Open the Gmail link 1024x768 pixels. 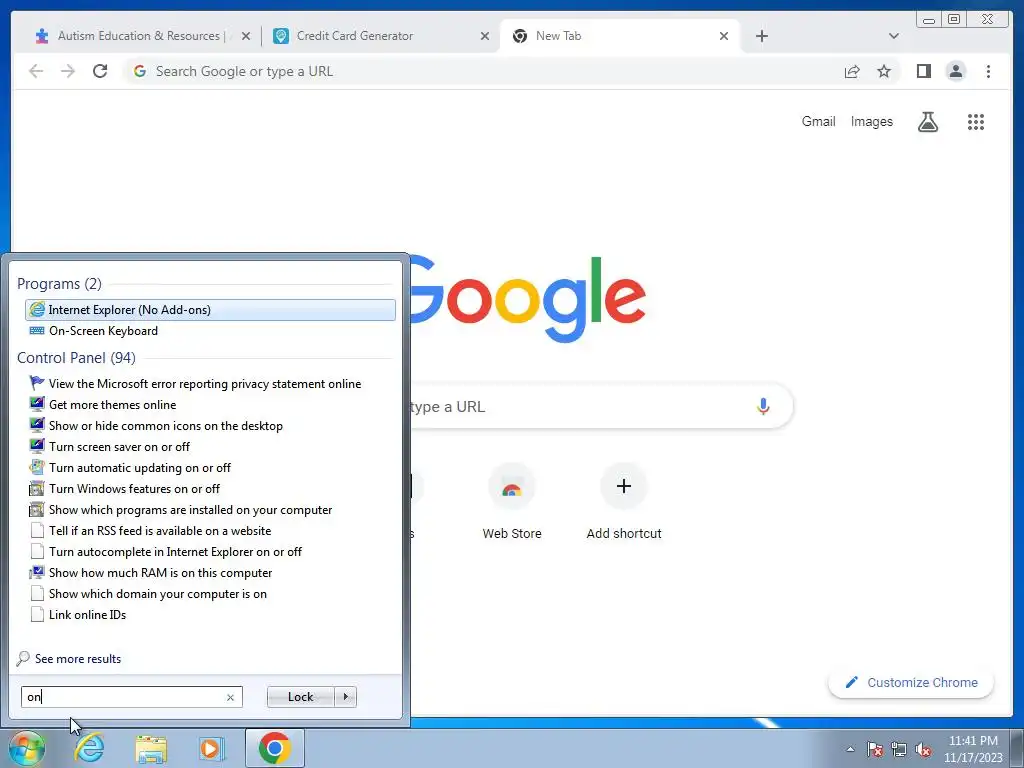(x=818, y=121)
